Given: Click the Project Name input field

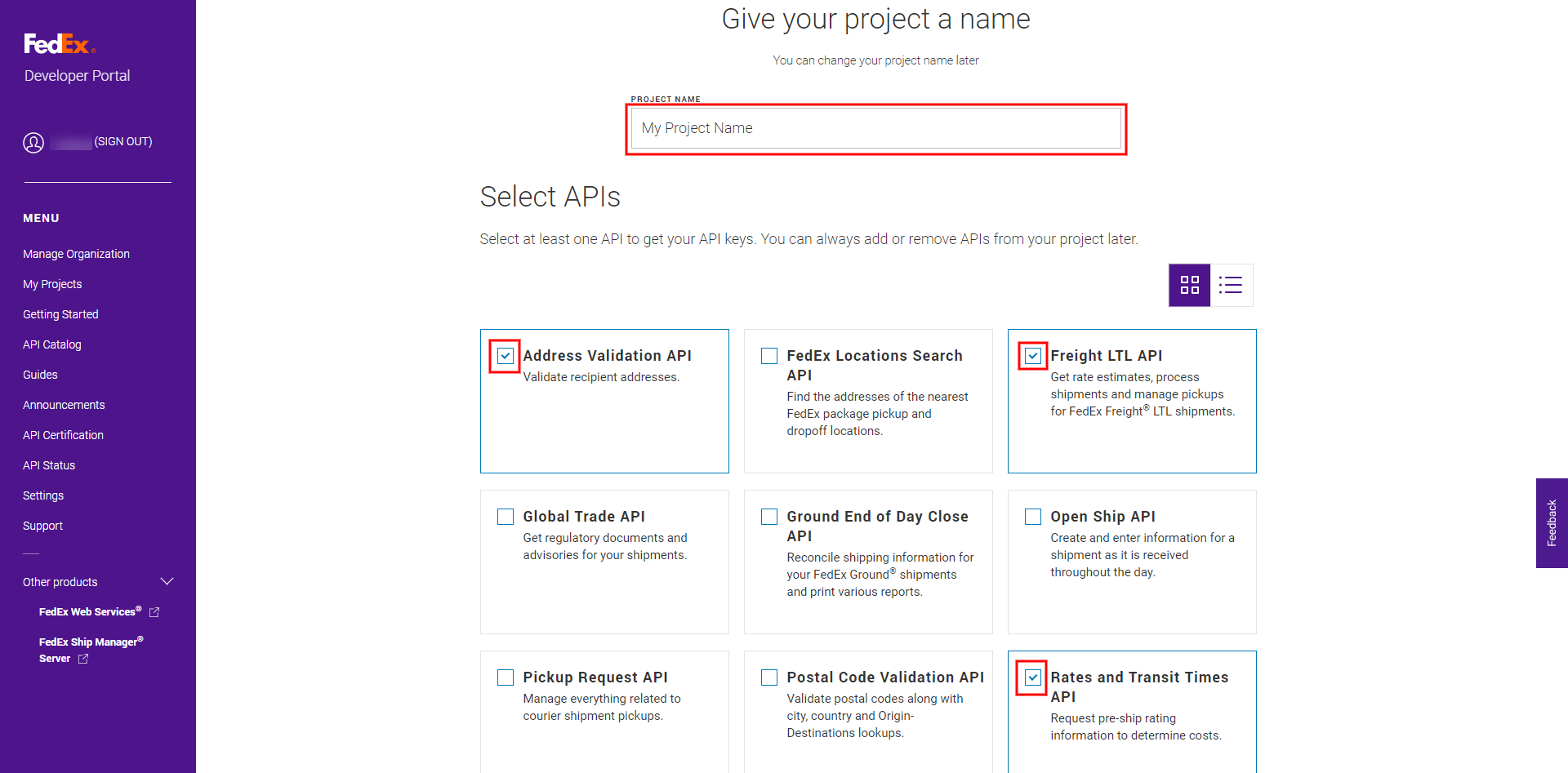Looking at the screenshot, I should coord(875,128).
